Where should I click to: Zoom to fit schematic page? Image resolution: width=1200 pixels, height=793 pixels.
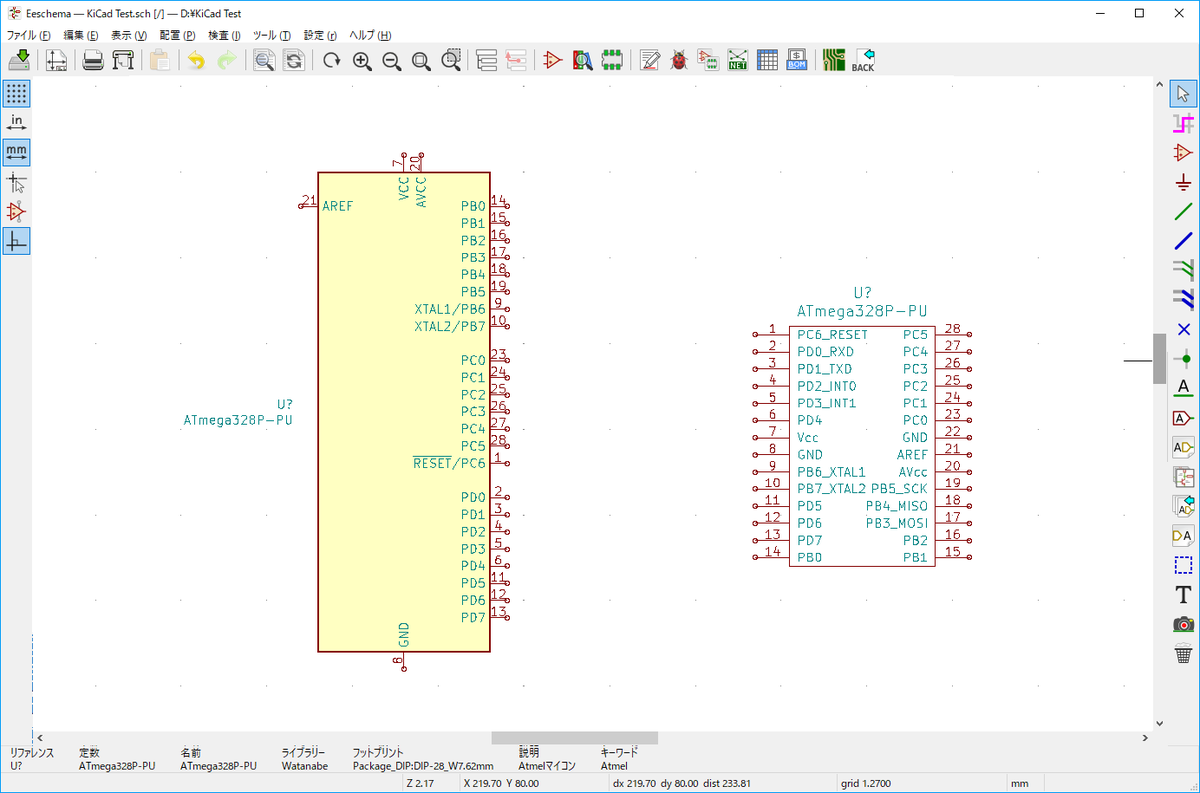click(x=422, y=60)
